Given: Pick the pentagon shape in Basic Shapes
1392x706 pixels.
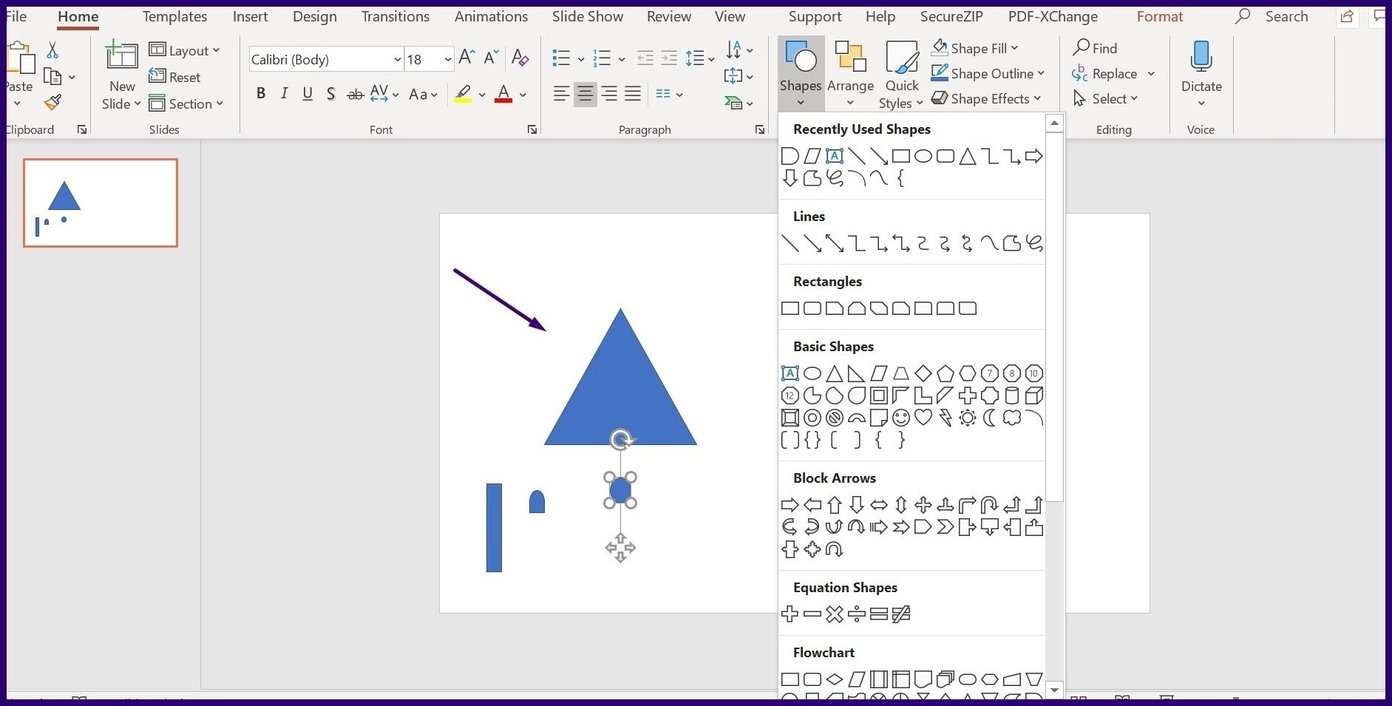Looking at the screenshot, I should click(945, 373).
